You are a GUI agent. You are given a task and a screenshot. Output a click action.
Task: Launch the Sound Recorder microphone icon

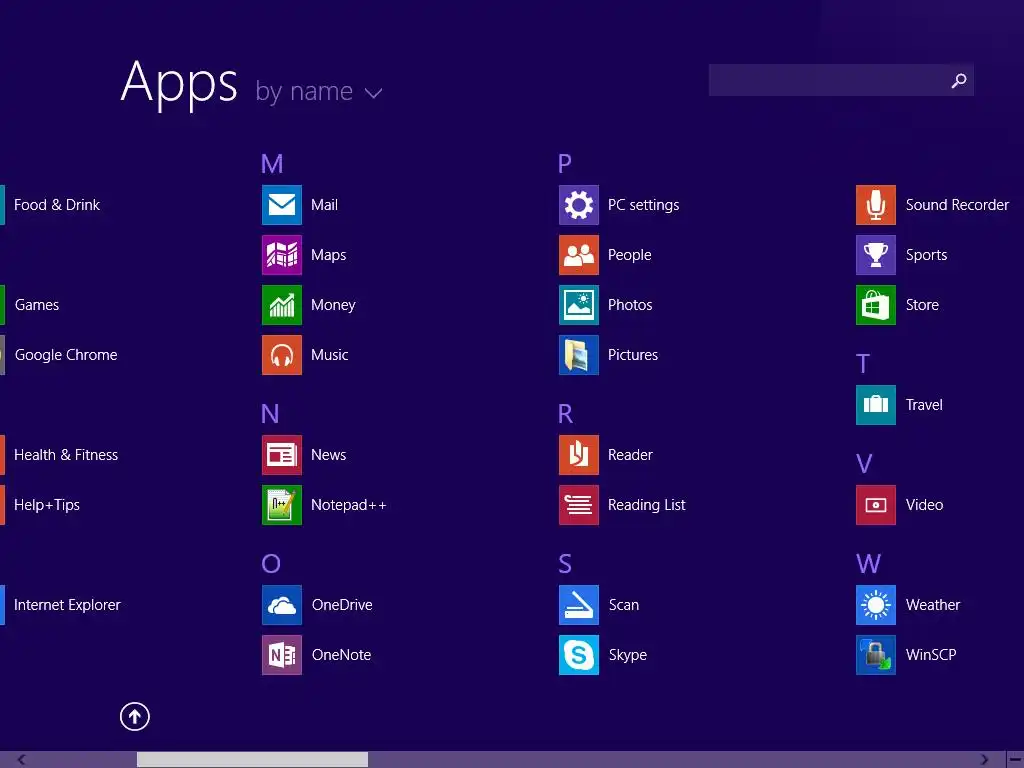click(876, 205)
